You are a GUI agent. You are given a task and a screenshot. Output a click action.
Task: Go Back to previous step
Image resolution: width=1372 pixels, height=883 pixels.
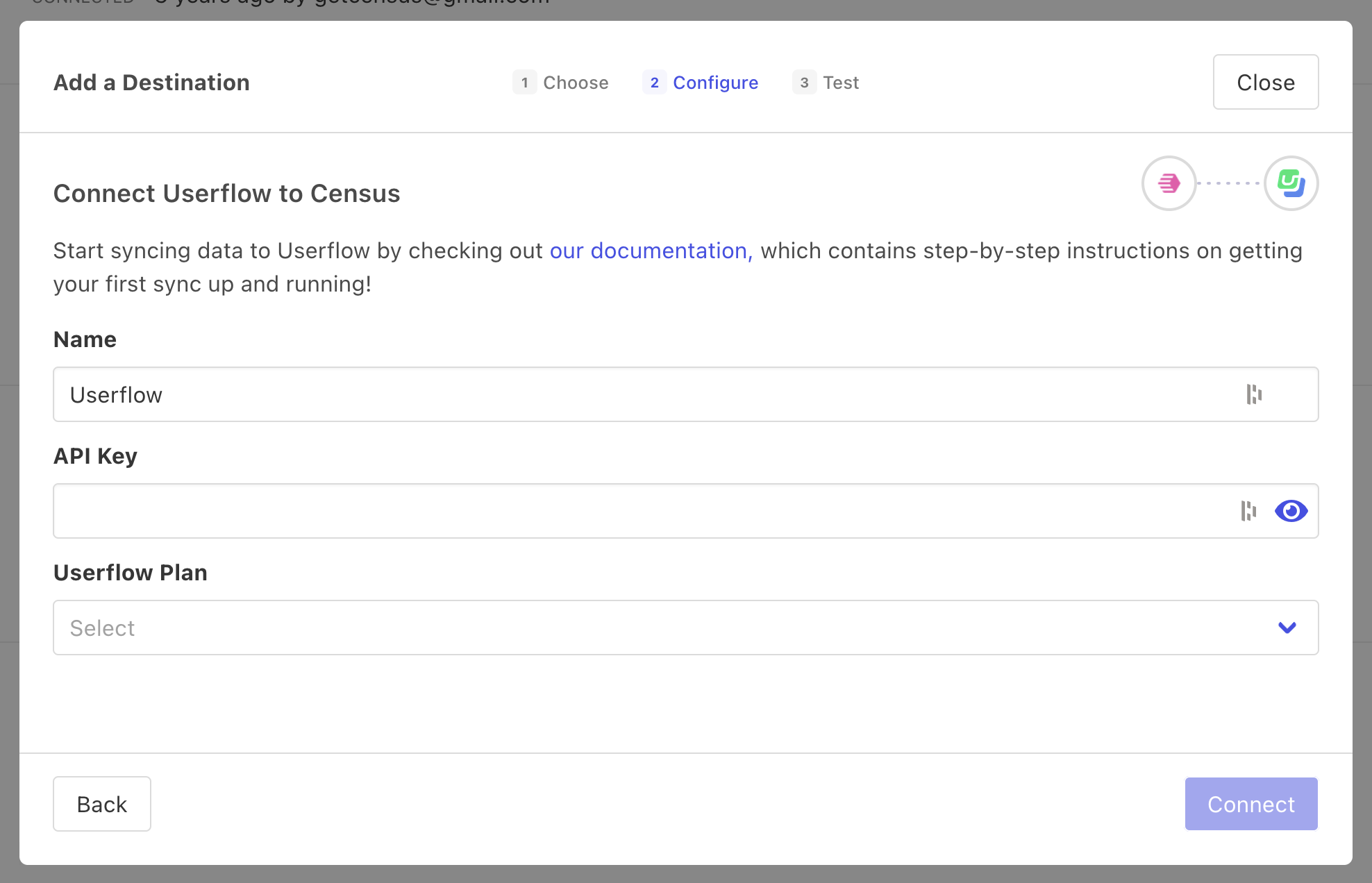[101, 803]
